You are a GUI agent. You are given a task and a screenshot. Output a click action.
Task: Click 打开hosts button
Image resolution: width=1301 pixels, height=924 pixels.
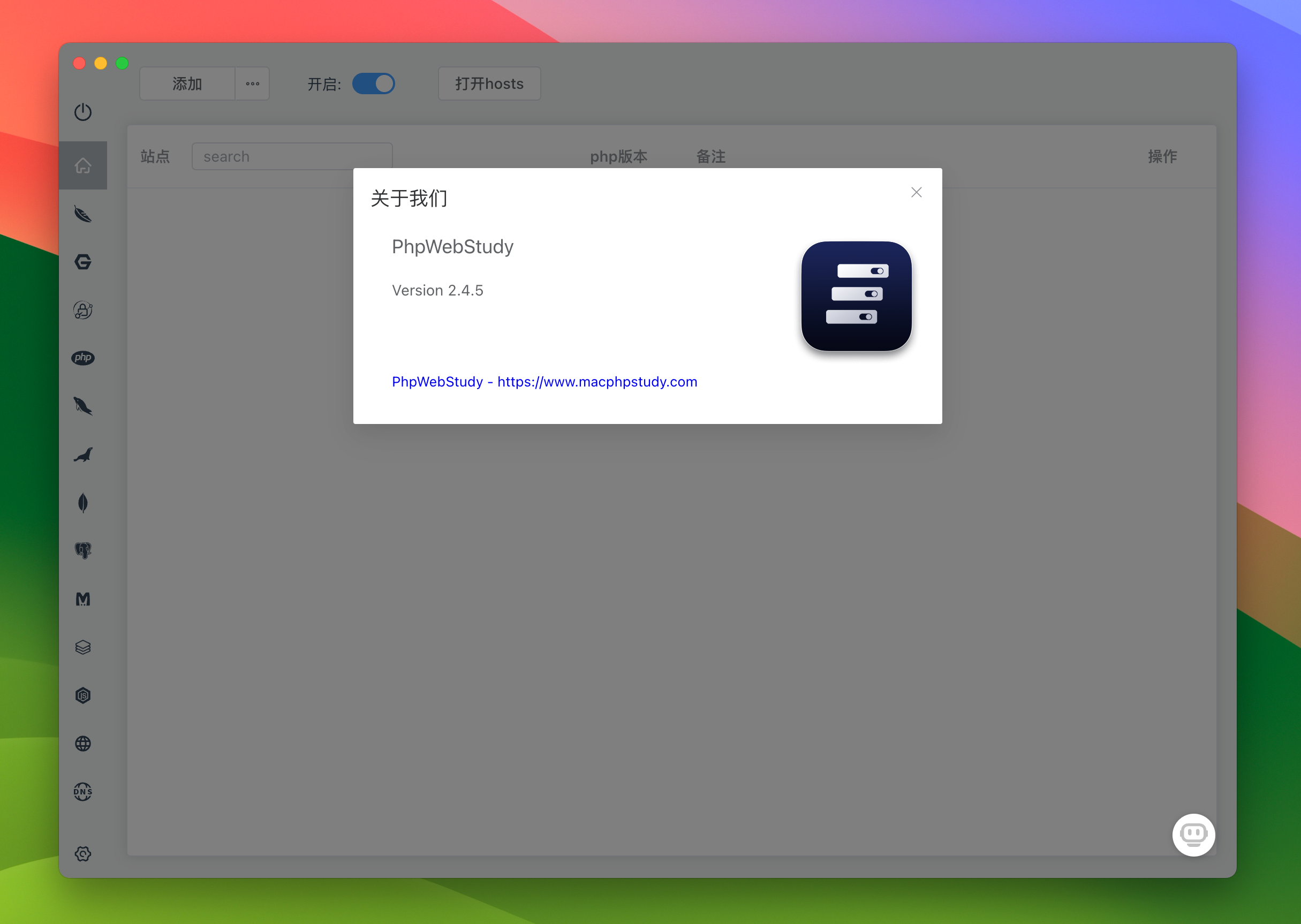pyautogui.click(x=490, y=84)
